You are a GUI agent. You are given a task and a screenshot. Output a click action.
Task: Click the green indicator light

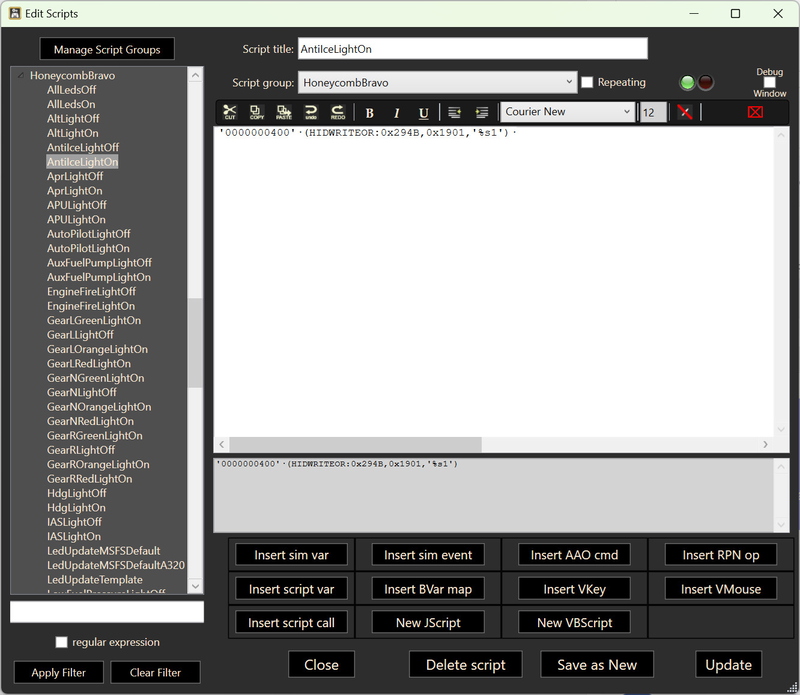coord(686,83)
